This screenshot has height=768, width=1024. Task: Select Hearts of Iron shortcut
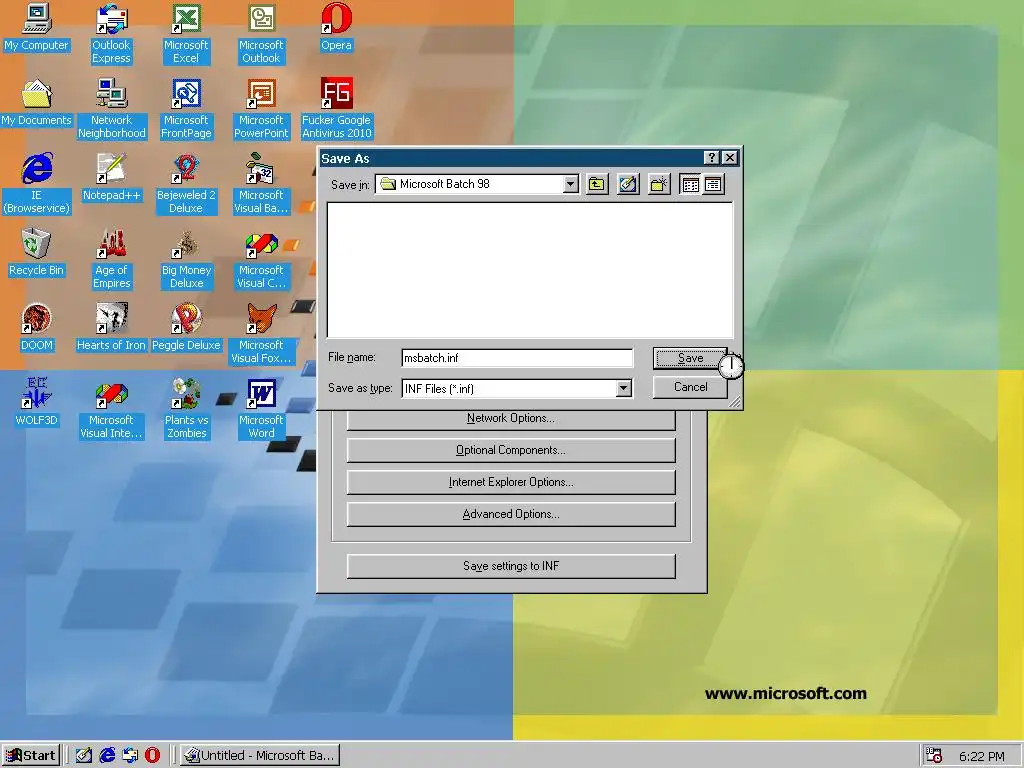(111, 328)
